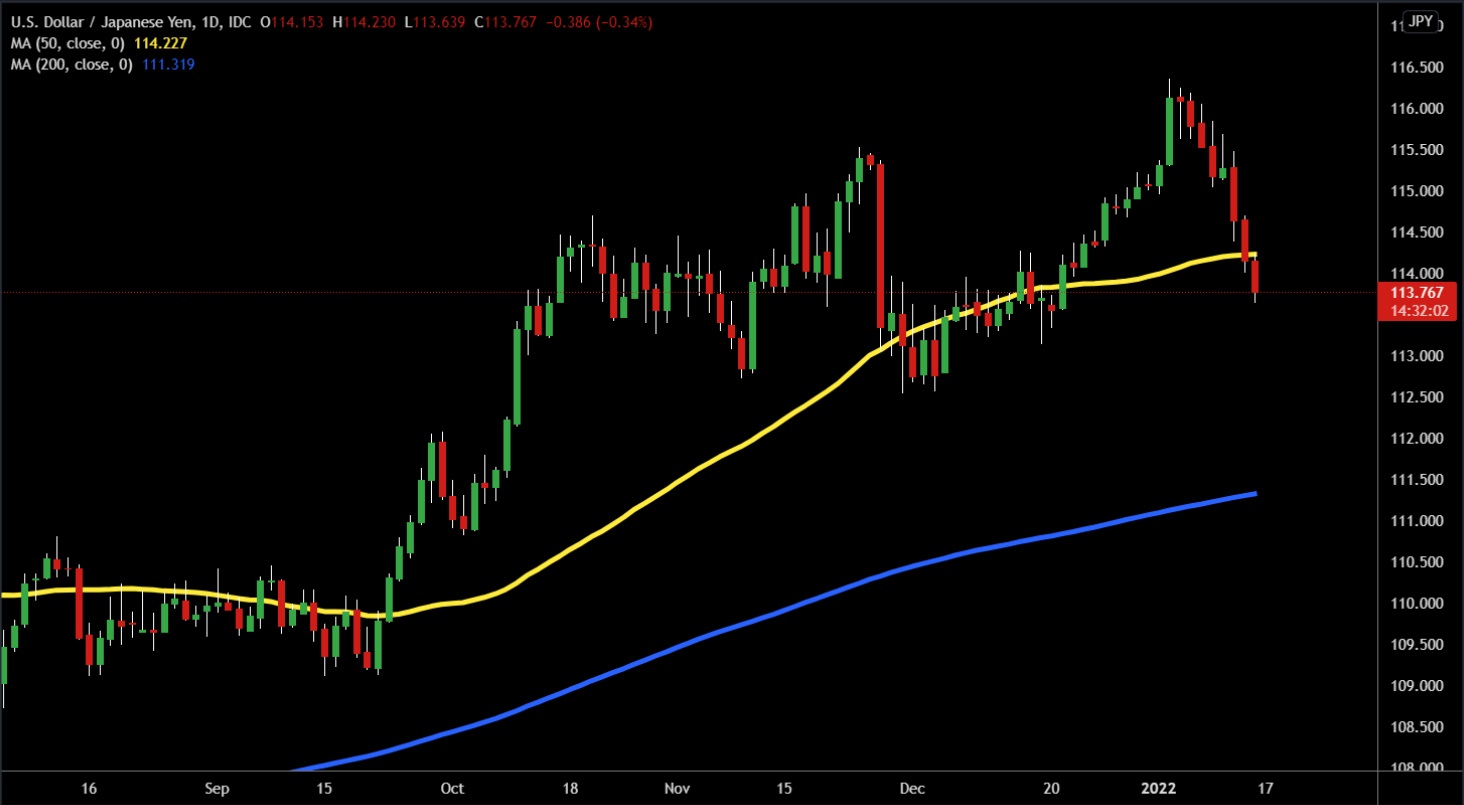Viewport: 1464px width, 805px height.
Task: Click the 108.500 price axis label
Action: click(1415, 727)
